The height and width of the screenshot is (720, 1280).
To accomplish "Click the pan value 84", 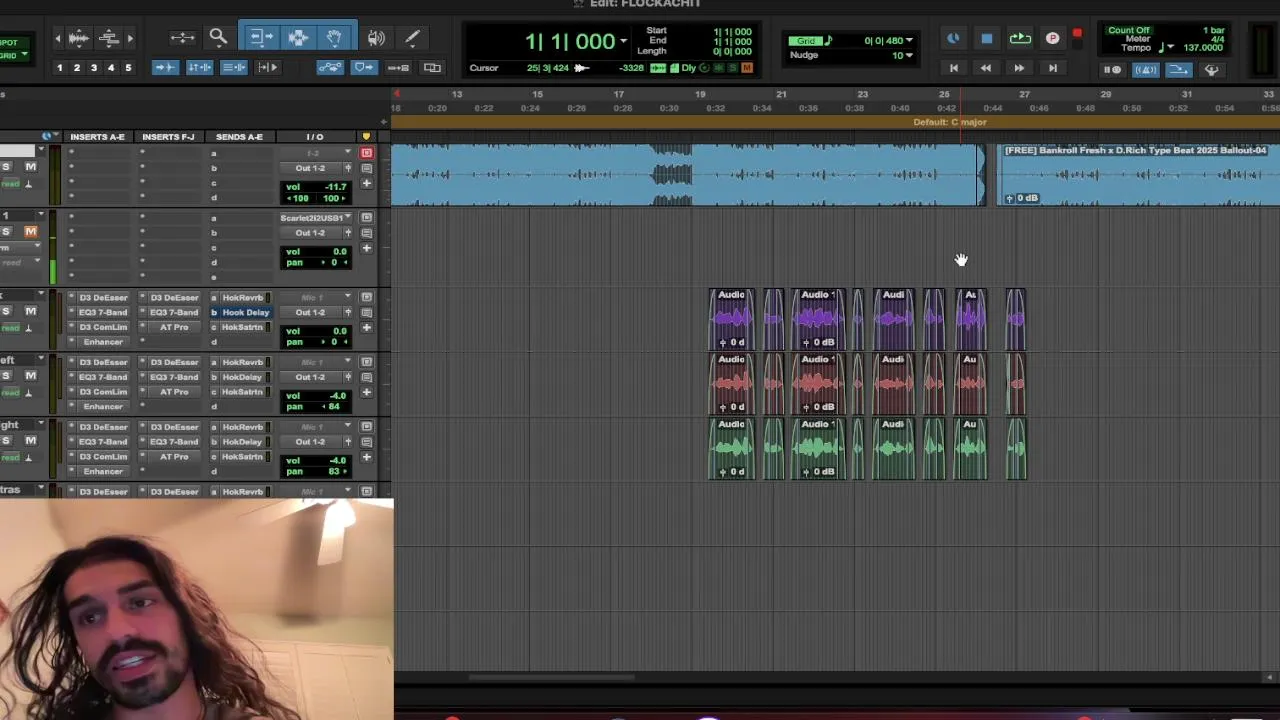I will [x=334, y=407].
